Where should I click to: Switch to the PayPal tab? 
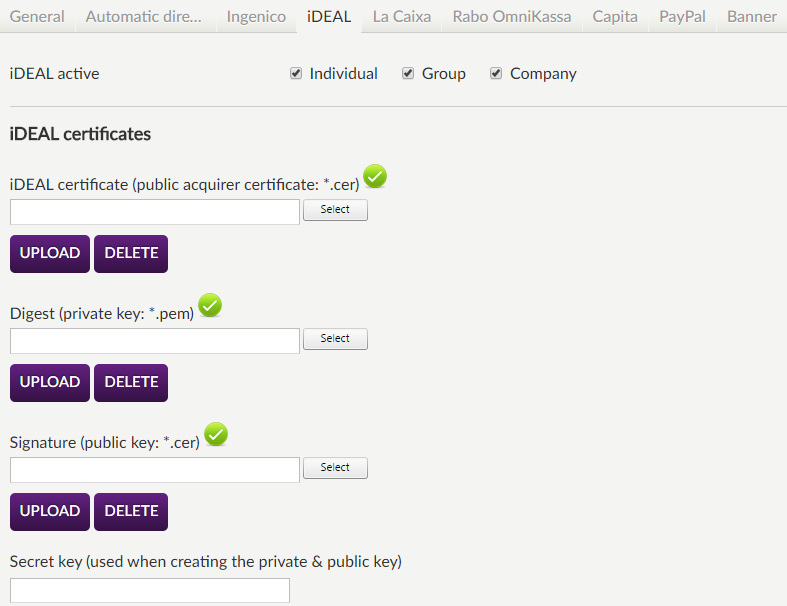[683, 17]
